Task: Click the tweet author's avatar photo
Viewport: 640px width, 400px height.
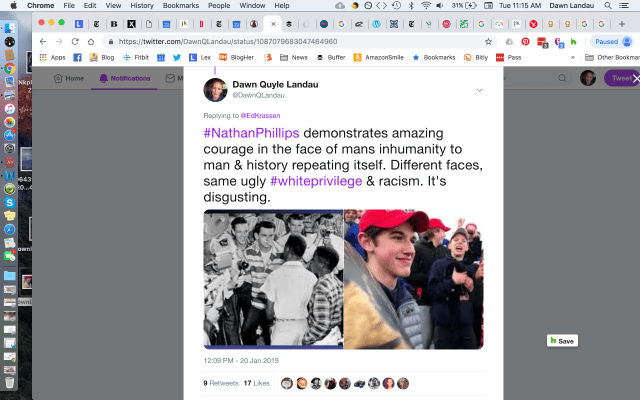Action: coord(215,90)
